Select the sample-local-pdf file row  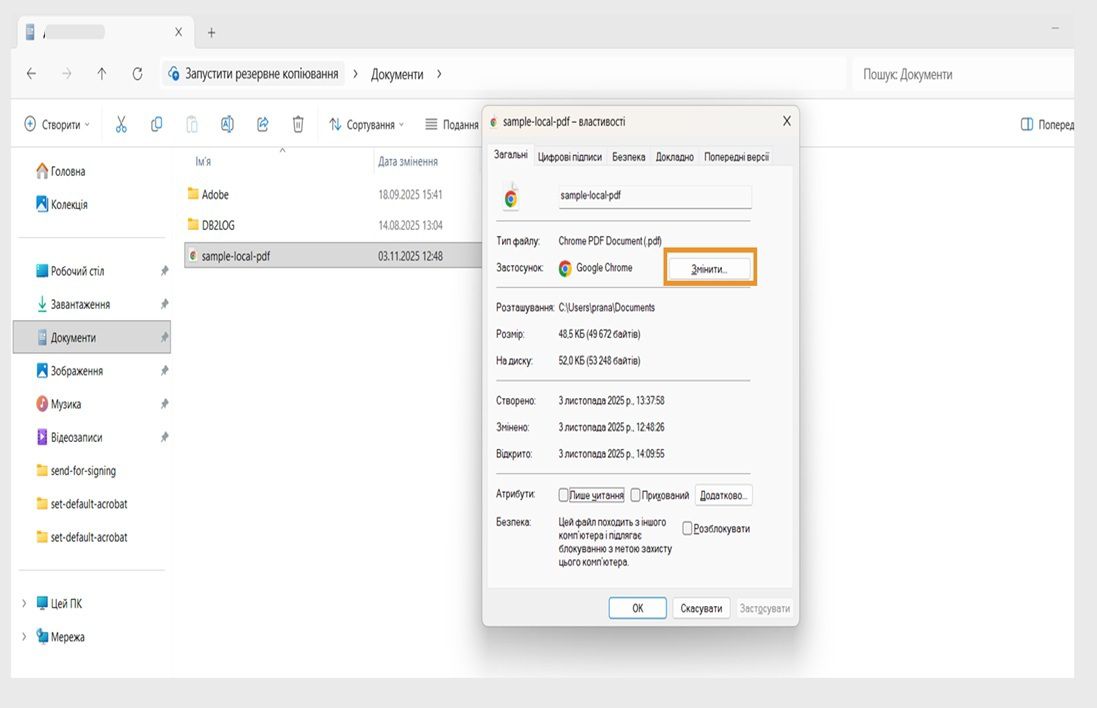coord(333,256)
